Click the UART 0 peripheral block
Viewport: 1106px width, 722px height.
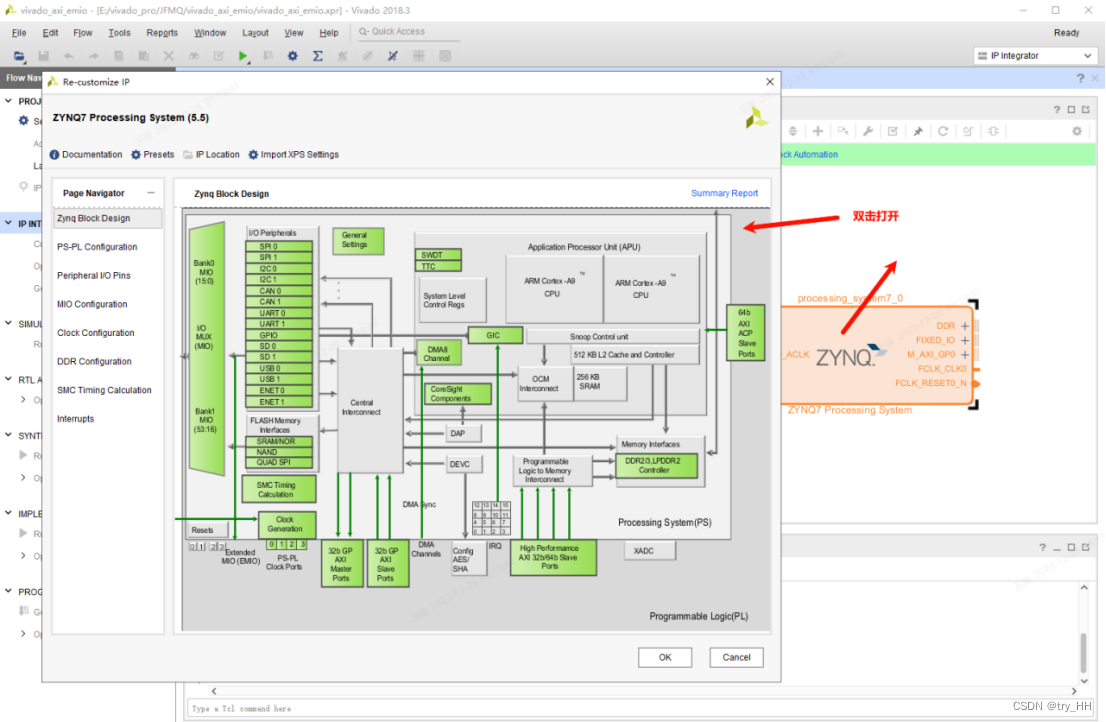pos(279,313)
